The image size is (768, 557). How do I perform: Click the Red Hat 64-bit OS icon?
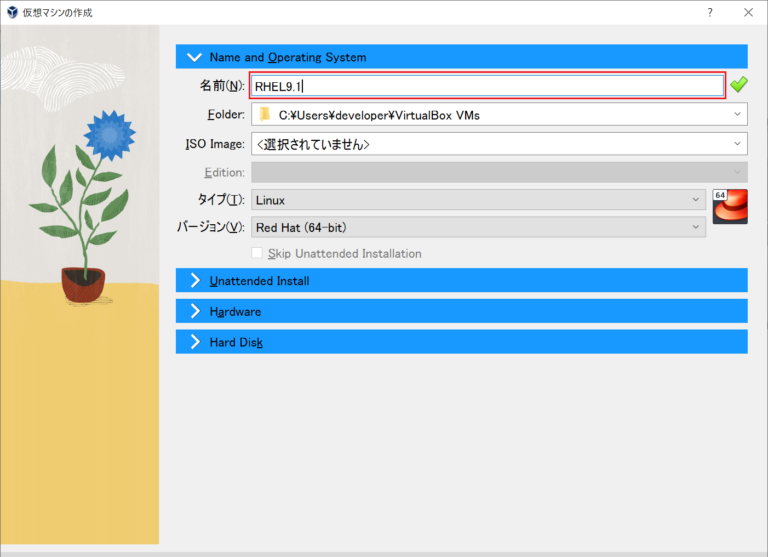[x=730, y=206]
